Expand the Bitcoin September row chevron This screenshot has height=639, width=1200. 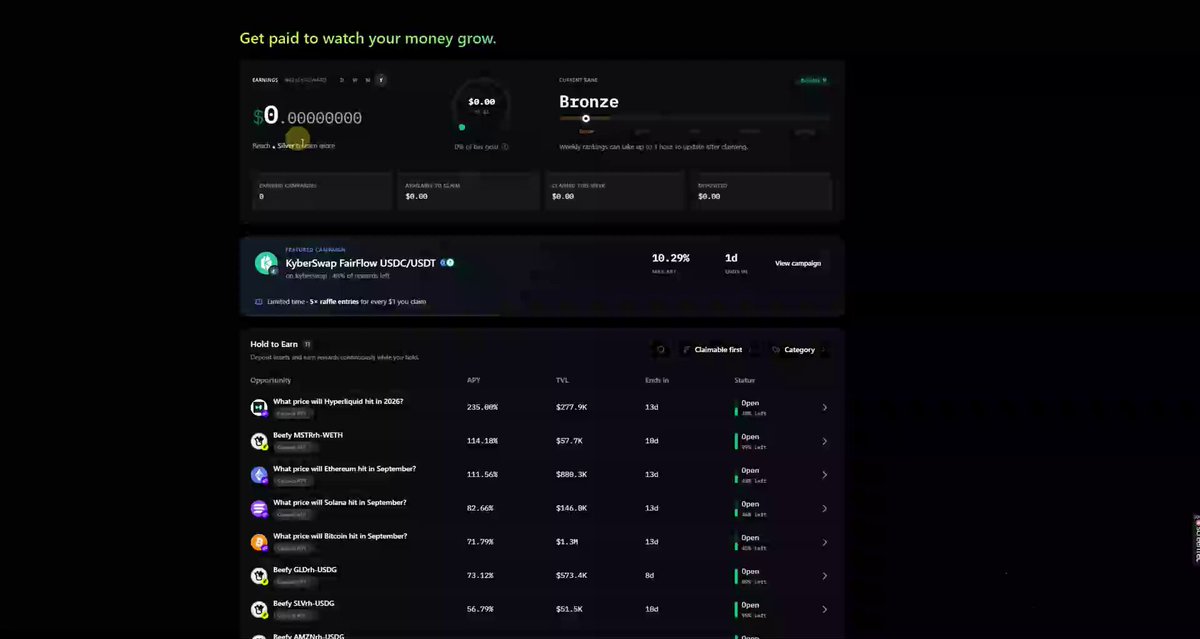(825, 542)
